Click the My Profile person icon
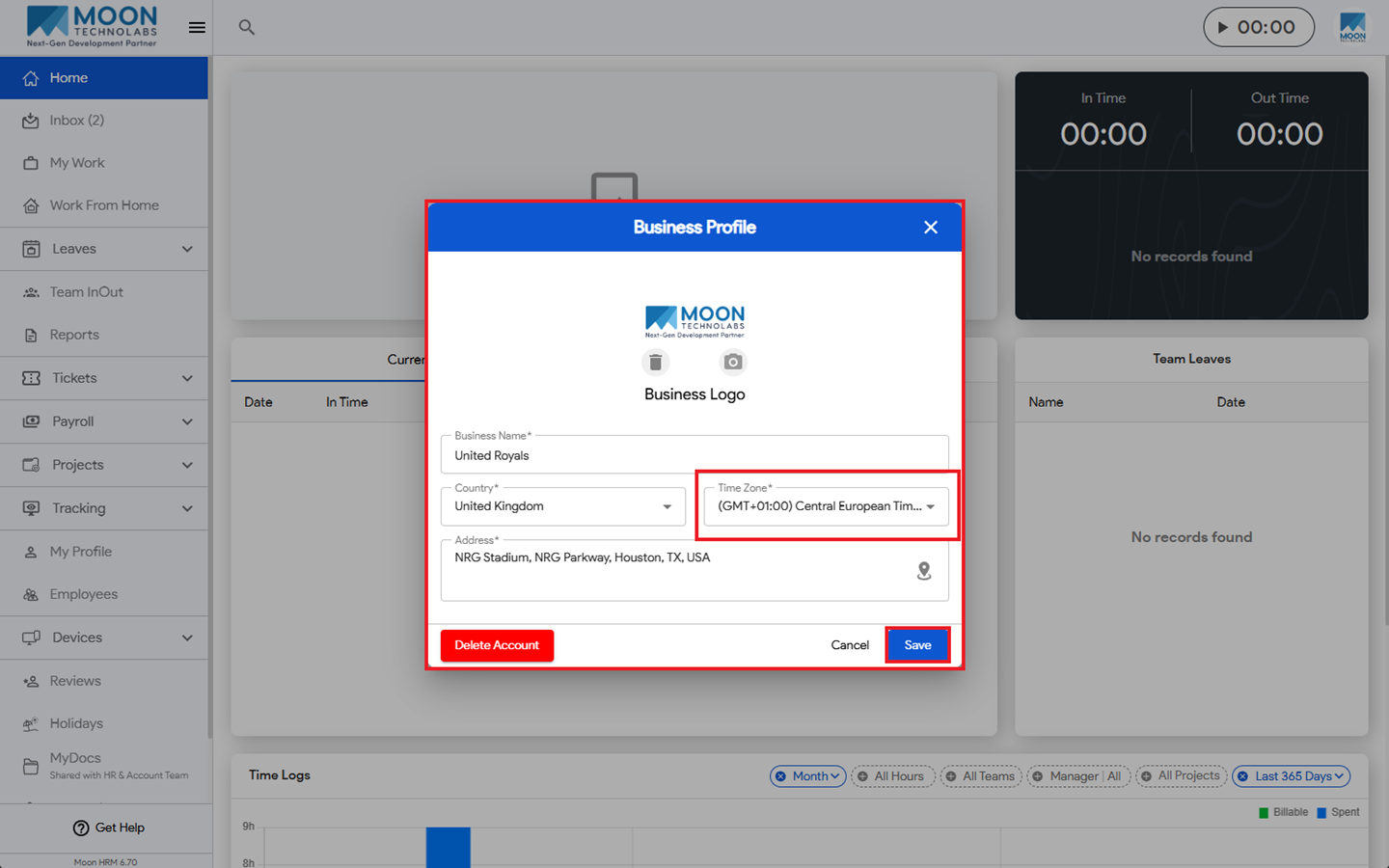The height and width of the screenshot is (868, 1389). [31, 552]
